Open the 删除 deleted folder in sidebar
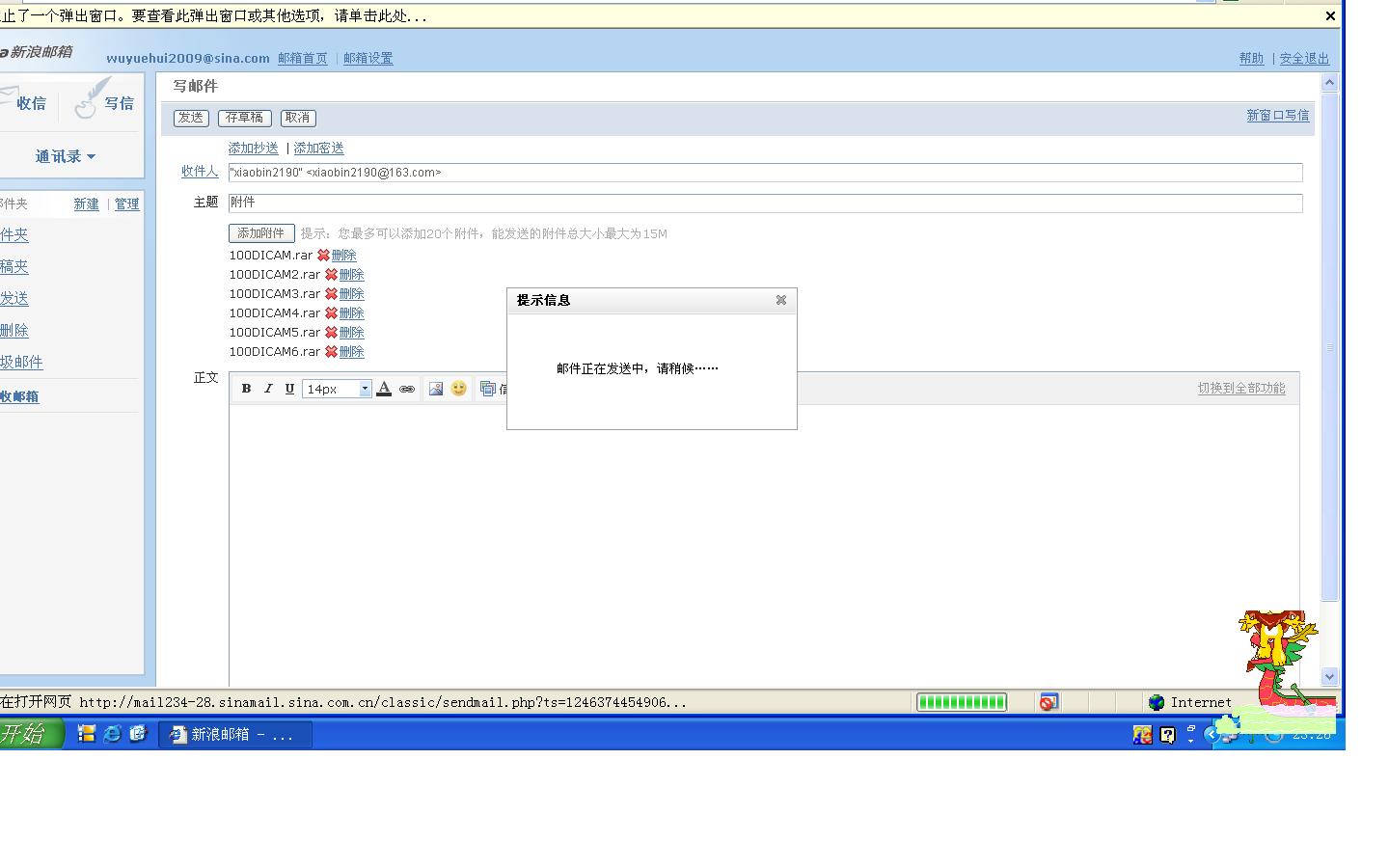 [x=14, y=331]
